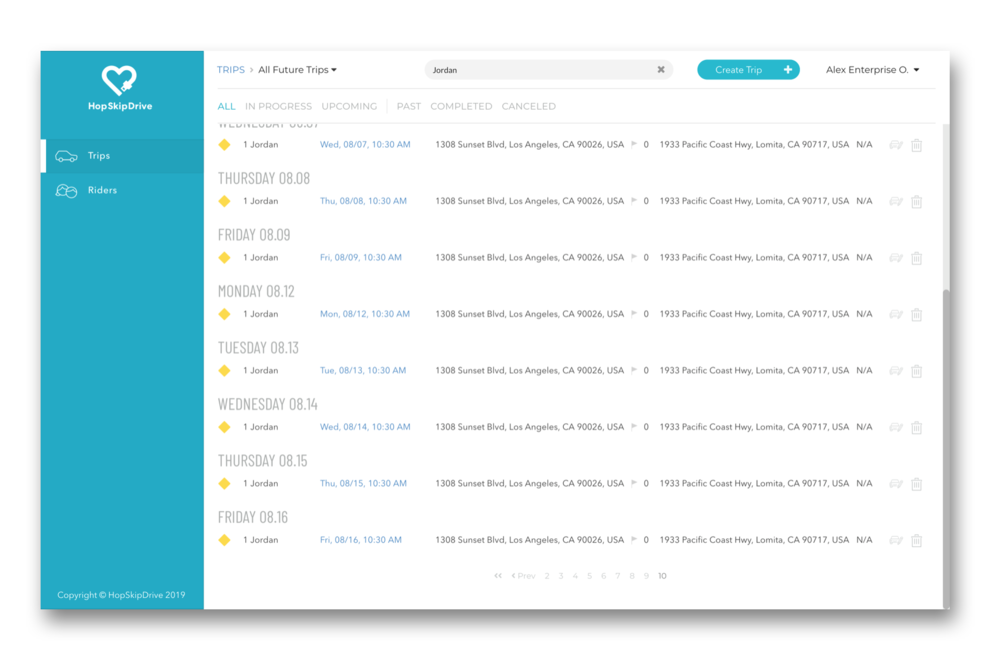The image size is (1000, 659).
Task: Clear the Jordan search with the X
Action: coord(661,70)
